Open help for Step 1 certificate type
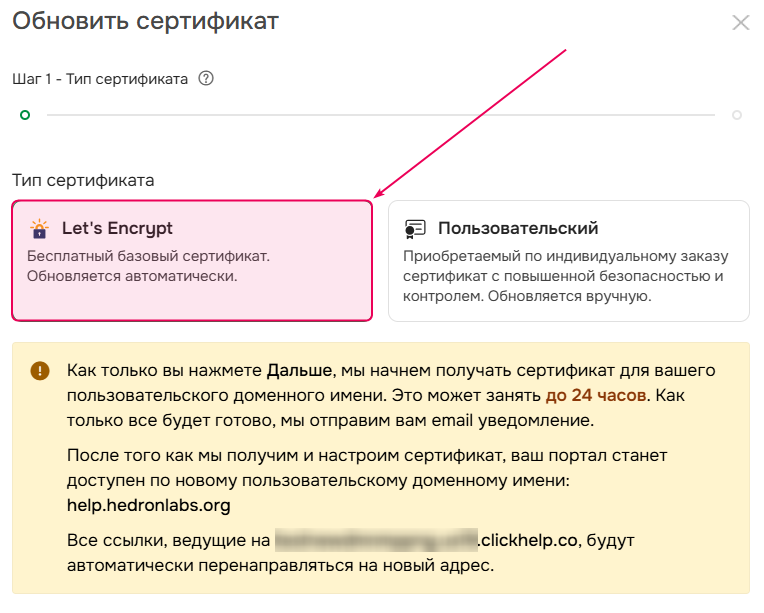This screenshot has width=764, height=613. click(206, 78)
